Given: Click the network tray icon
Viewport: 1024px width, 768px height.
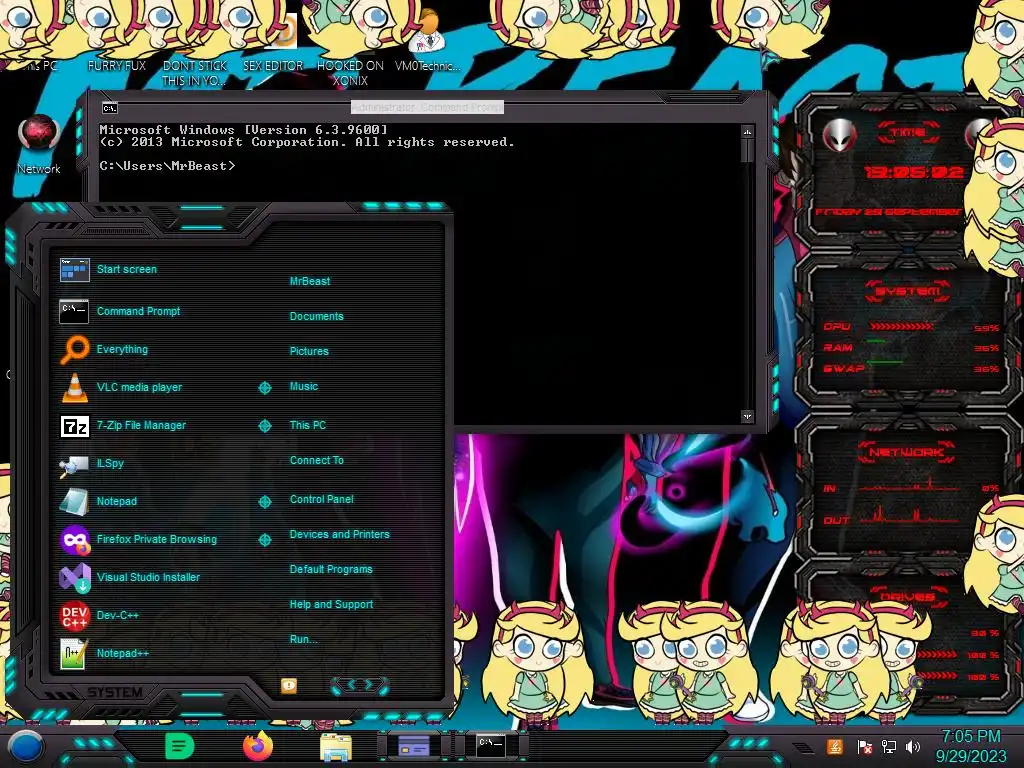Looking at the screenshot, I should (x=888, y=746).
